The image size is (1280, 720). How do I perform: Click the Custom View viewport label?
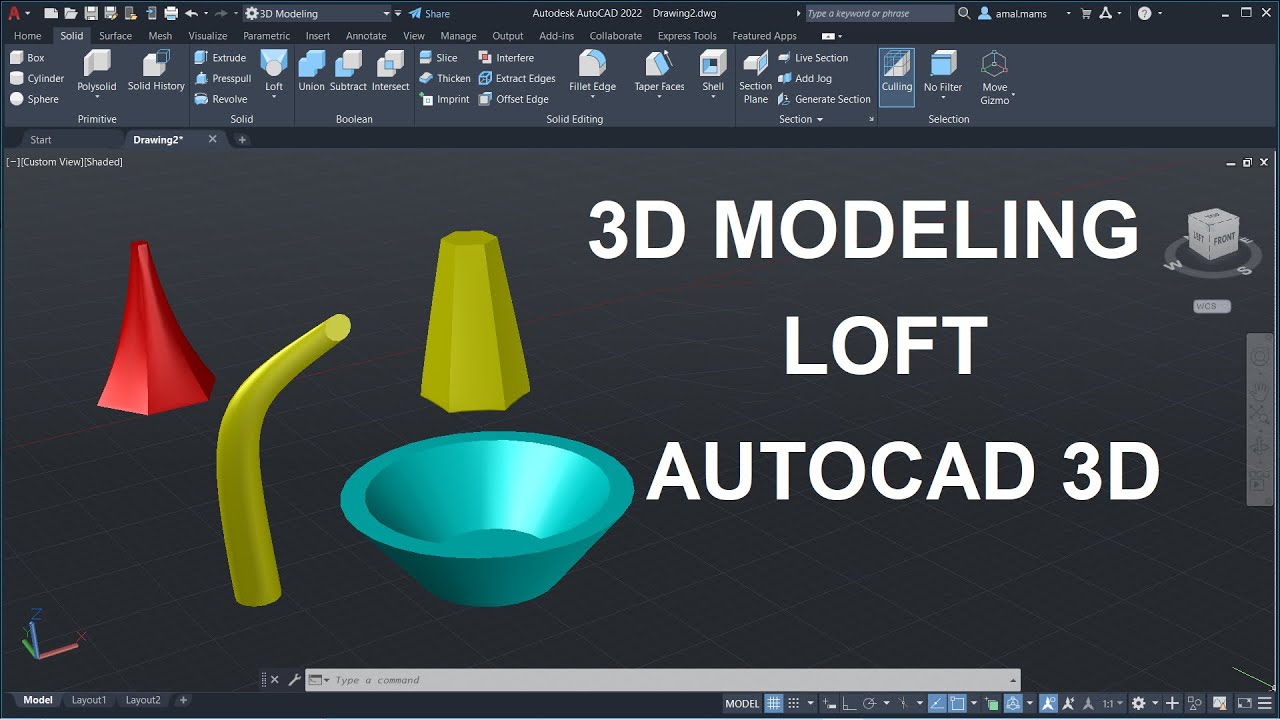(53, 161)
